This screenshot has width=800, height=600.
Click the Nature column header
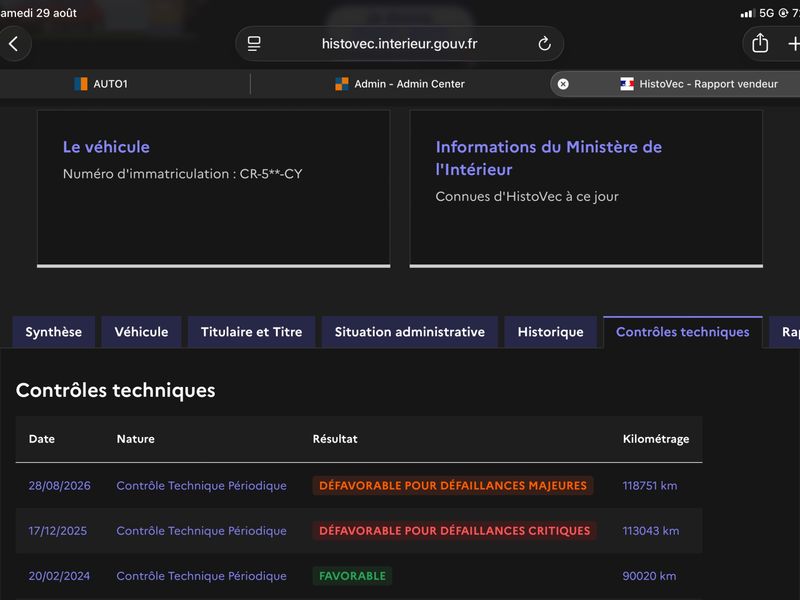click(136, 439)
